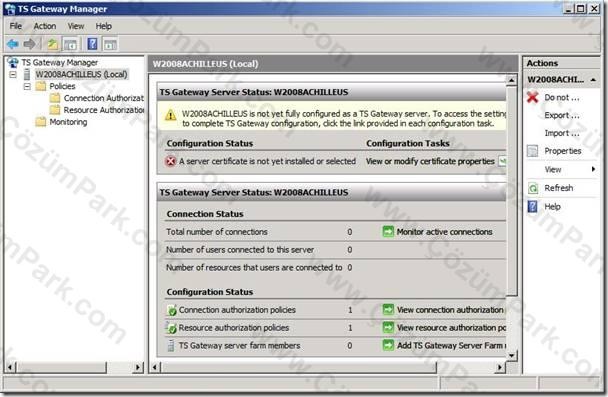Click the Actions pane header
The height and width of the screenshot is (397, 608).
click(x=561, y=63)
